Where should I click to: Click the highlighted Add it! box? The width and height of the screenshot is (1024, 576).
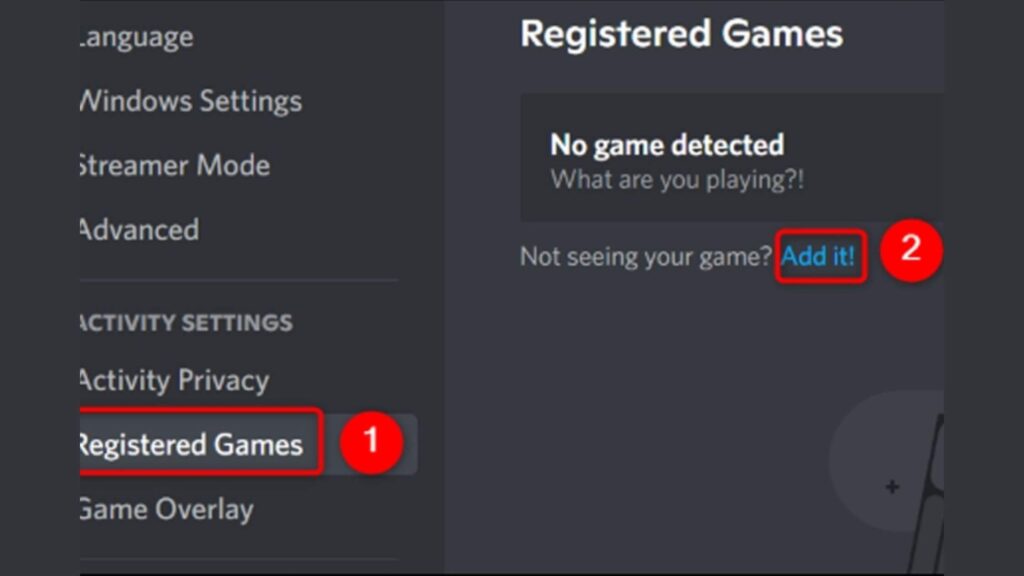[818, 256]
